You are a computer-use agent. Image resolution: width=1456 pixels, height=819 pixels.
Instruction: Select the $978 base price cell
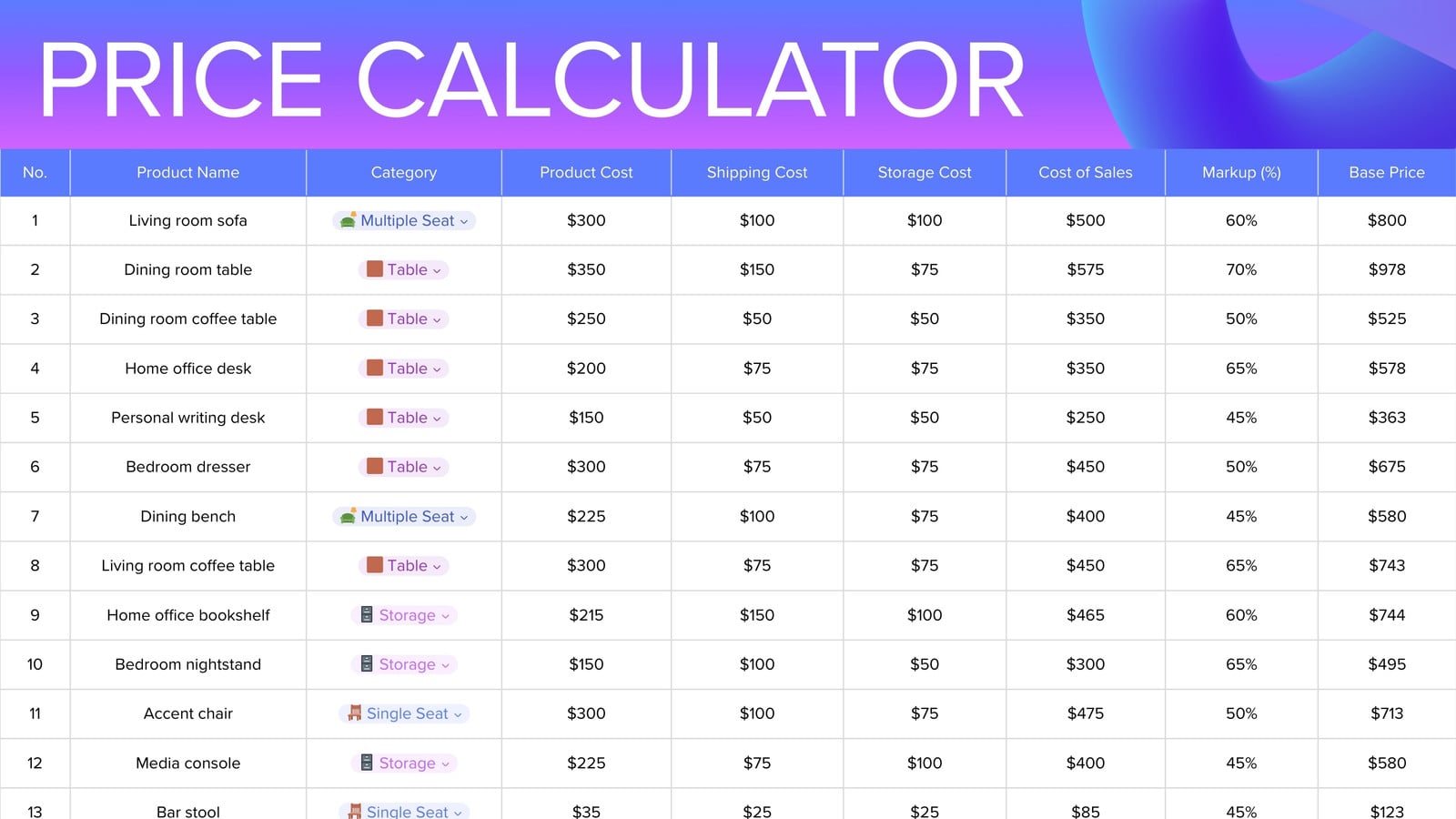pos(1387,269)
